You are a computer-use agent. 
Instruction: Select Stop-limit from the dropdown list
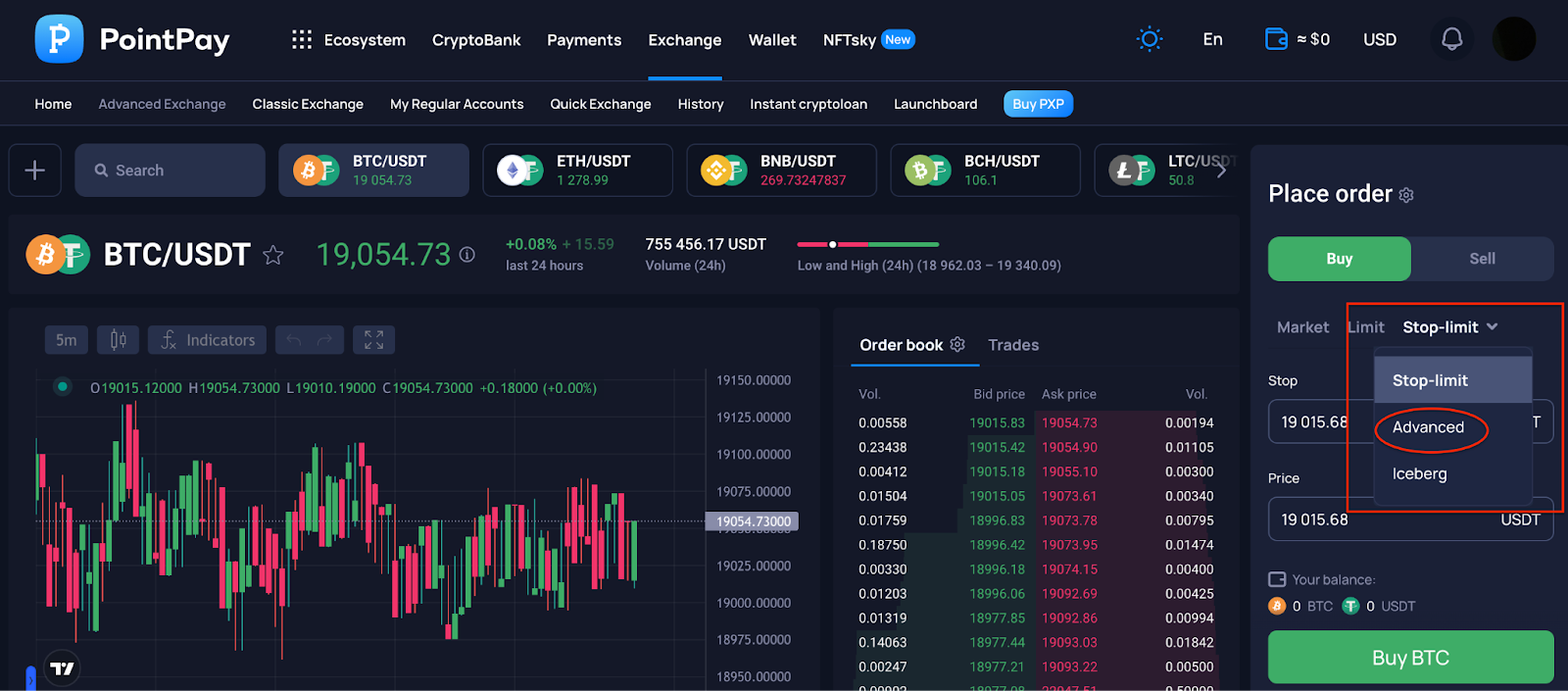coord(1453,380)
